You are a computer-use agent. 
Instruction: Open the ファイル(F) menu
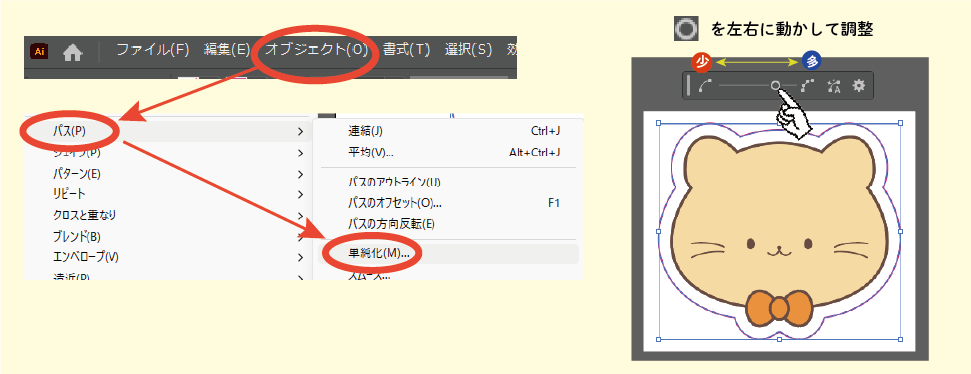coord(152,50)
